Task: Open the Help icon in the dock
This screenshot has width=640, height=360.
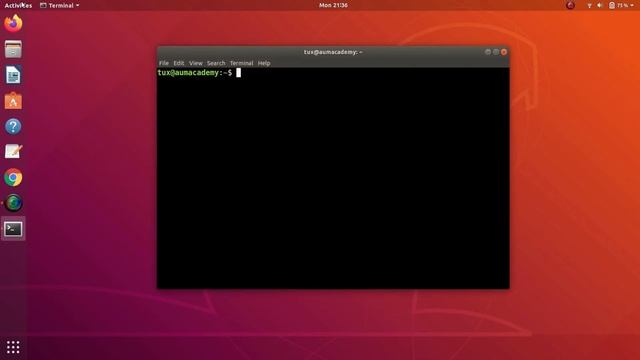Action: pyautogui.click(x=13, y=127)
